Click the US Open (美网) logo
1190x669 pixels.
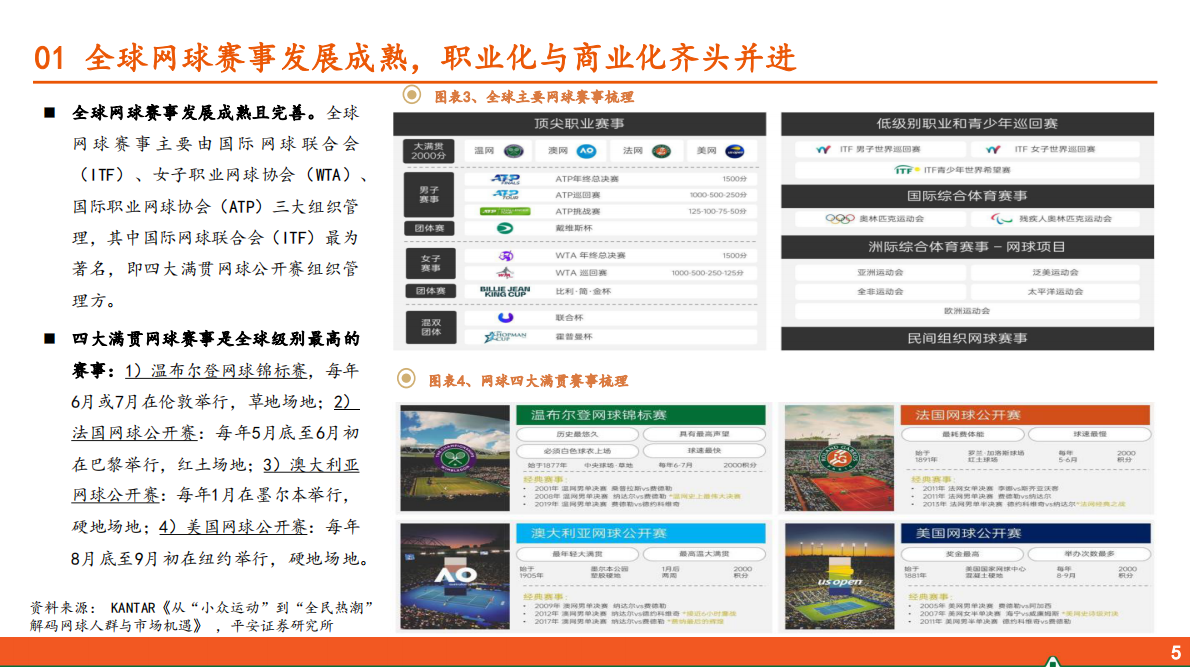(736, 151)
